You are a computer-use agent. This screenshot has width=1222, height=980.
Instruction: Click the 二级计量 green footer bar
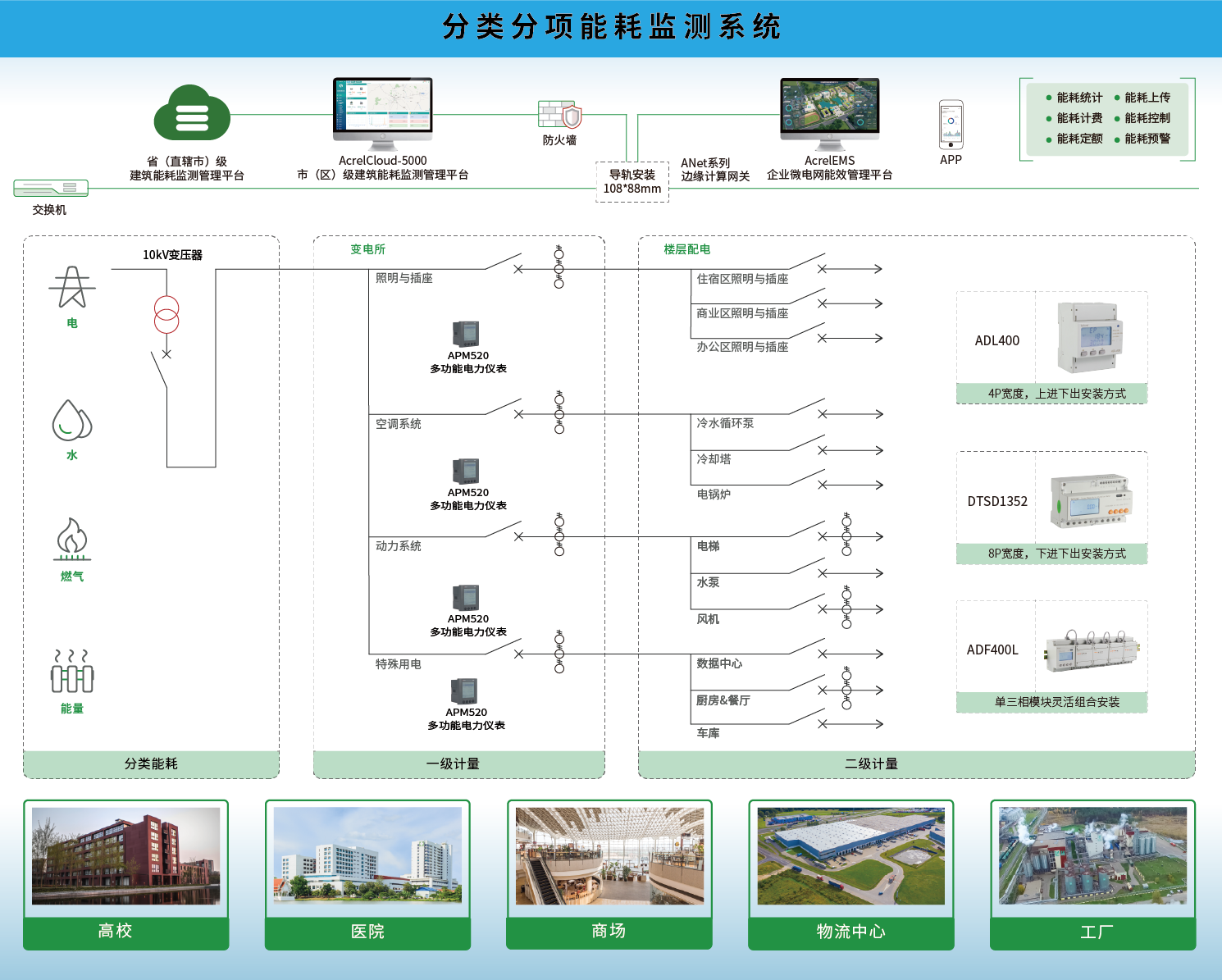[916, 763]
